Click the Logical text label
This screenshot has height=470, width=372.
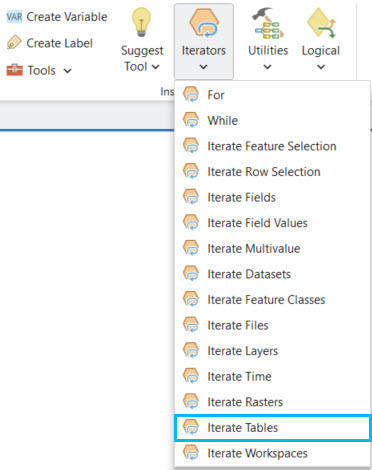321,51
